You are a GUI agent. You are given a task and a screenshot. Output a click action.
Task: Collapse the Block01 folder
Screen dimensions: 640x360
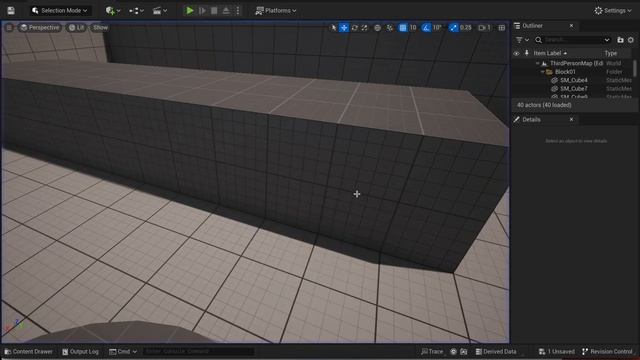pyautogui.click(x=542, y=72)
